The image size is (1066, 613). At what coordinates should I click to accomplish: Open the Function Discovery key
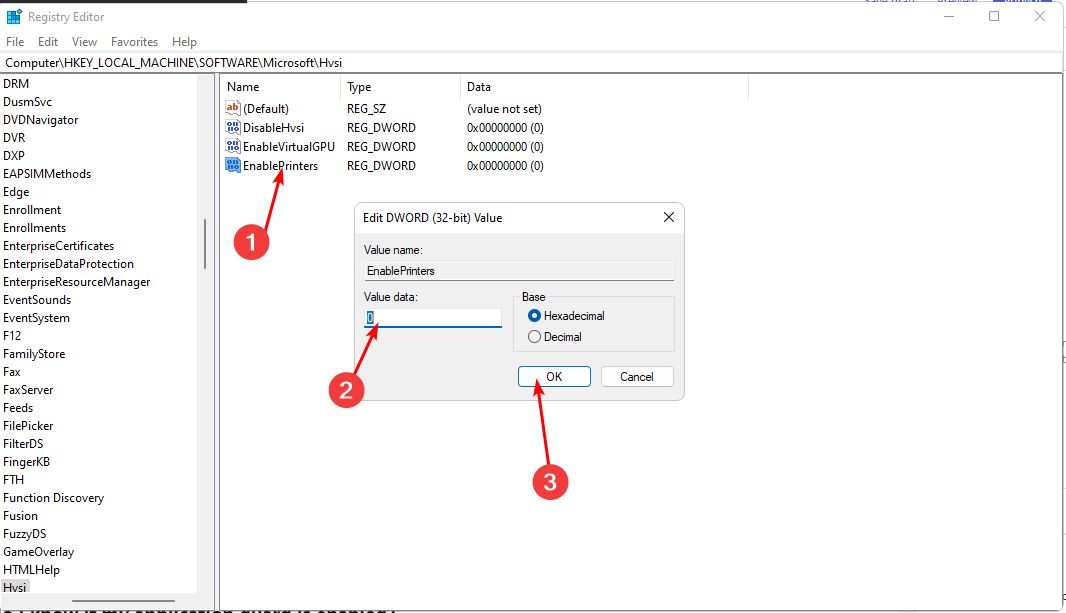[x=53, y=497]
